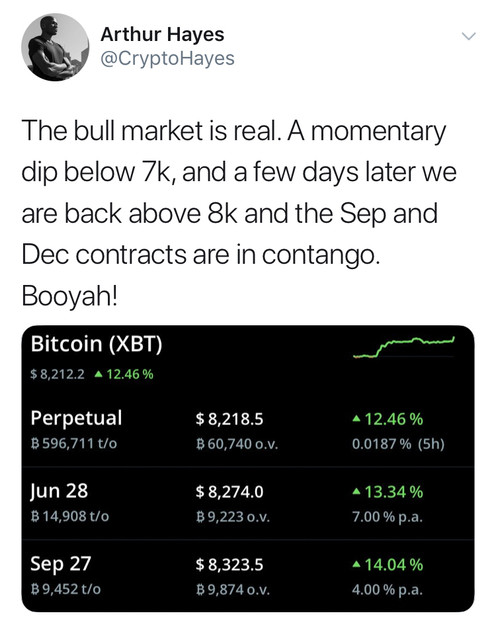Open the Perpetual contract row
This screenshot has width=496, height=640.
click(248, 430)
